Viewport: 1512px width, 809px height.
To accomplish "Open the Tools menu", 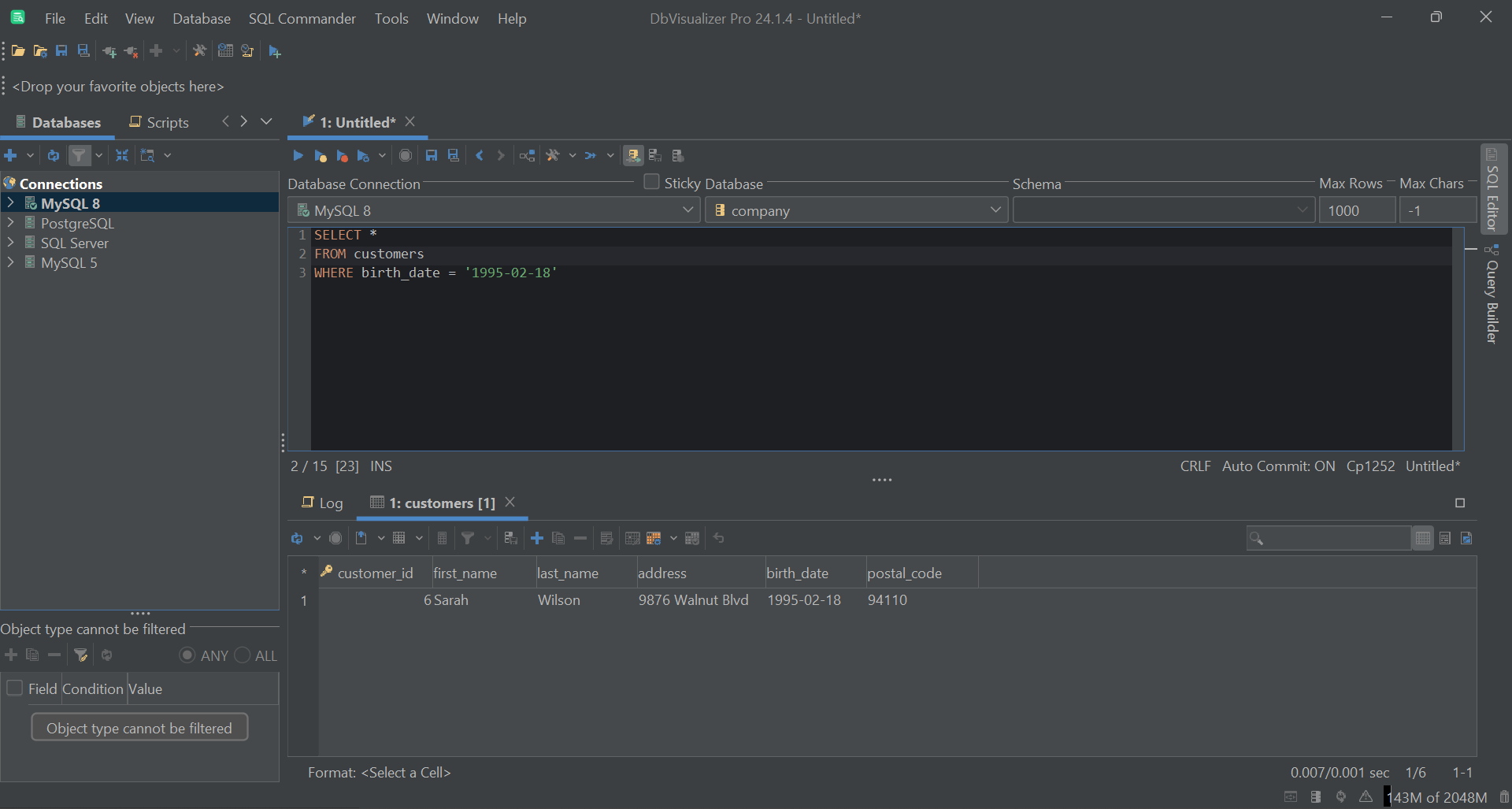I will pyautogui.click(x=391, y=18).
